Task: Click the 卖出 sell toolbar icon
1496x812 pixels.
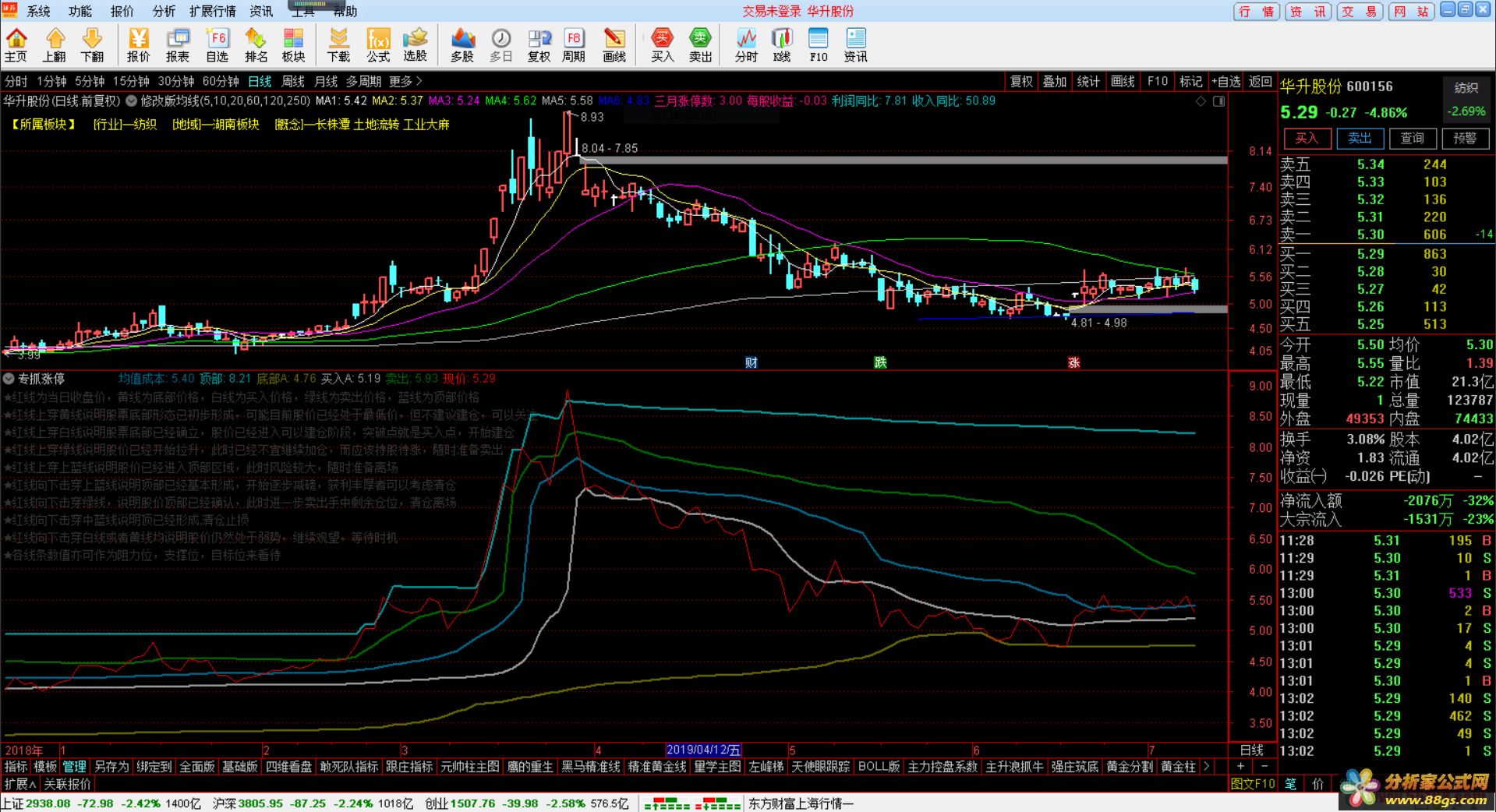Action: (700, 45)
